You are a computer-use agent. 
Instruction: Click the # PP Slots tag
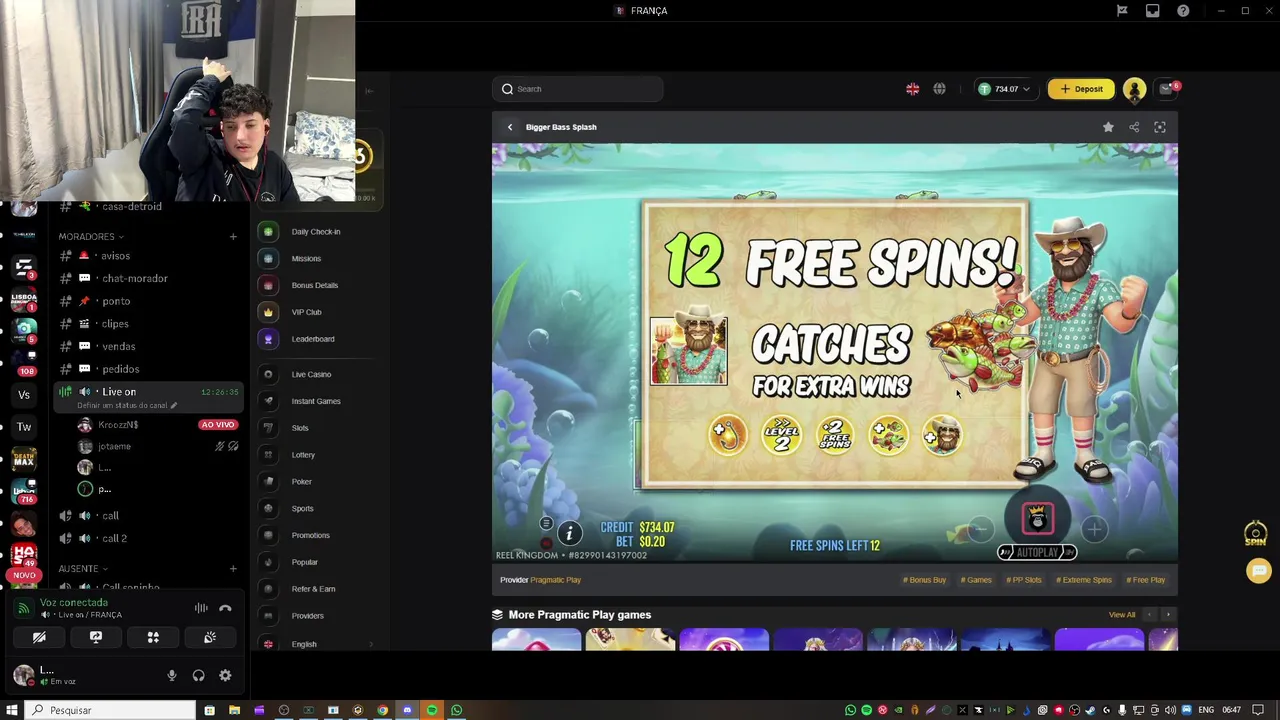pos(1024,580)
